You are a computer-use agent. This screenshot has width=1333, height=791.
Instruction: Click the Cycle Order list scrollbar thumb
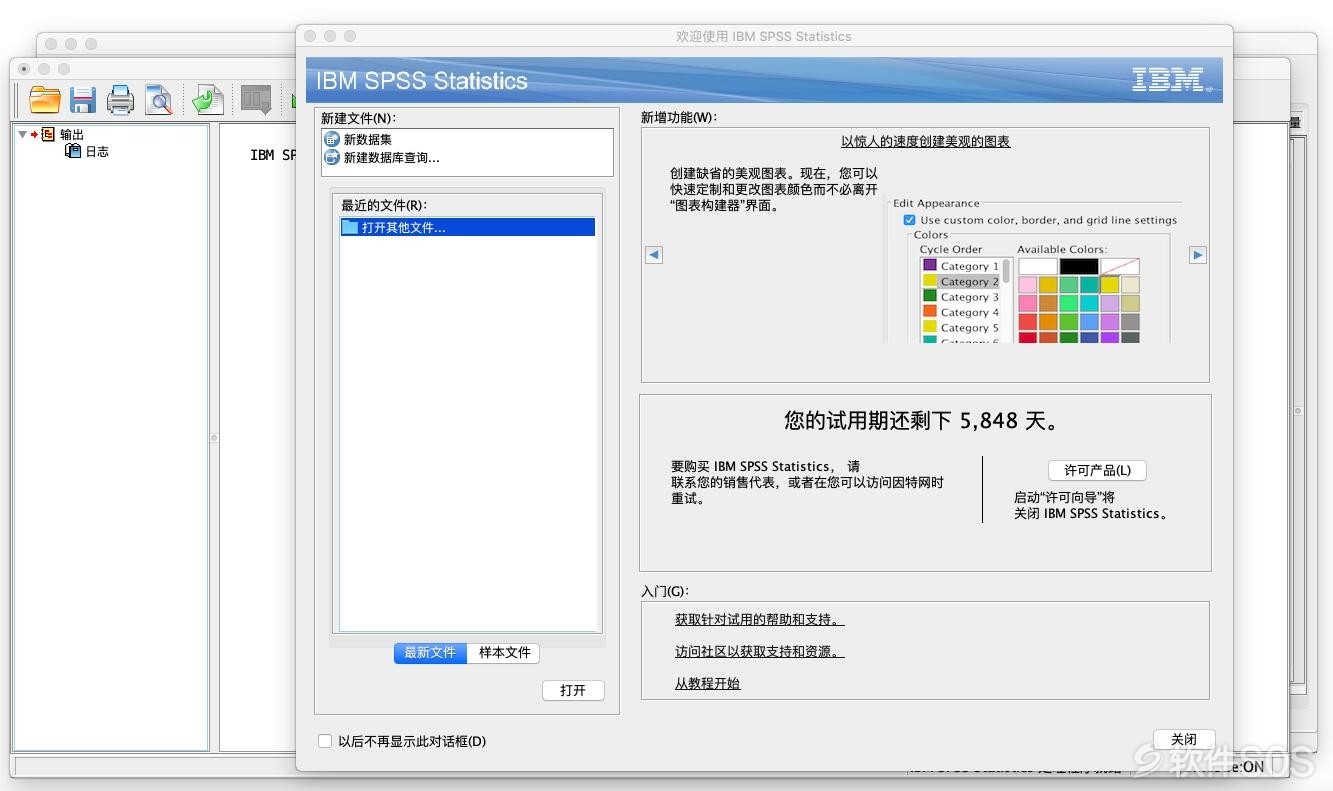tap(1007, 272)
